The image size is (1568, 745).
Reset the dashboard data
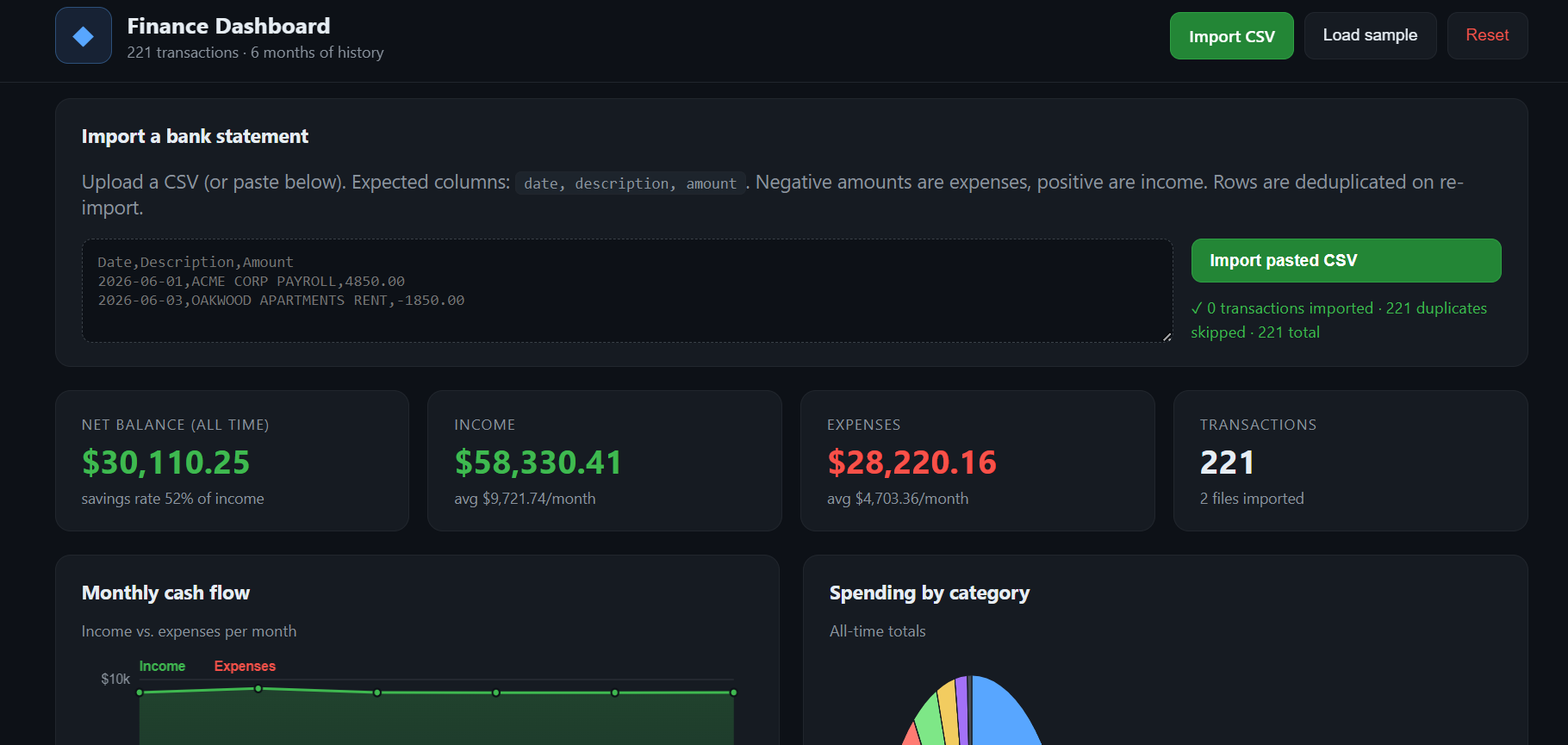[1487, 35]
